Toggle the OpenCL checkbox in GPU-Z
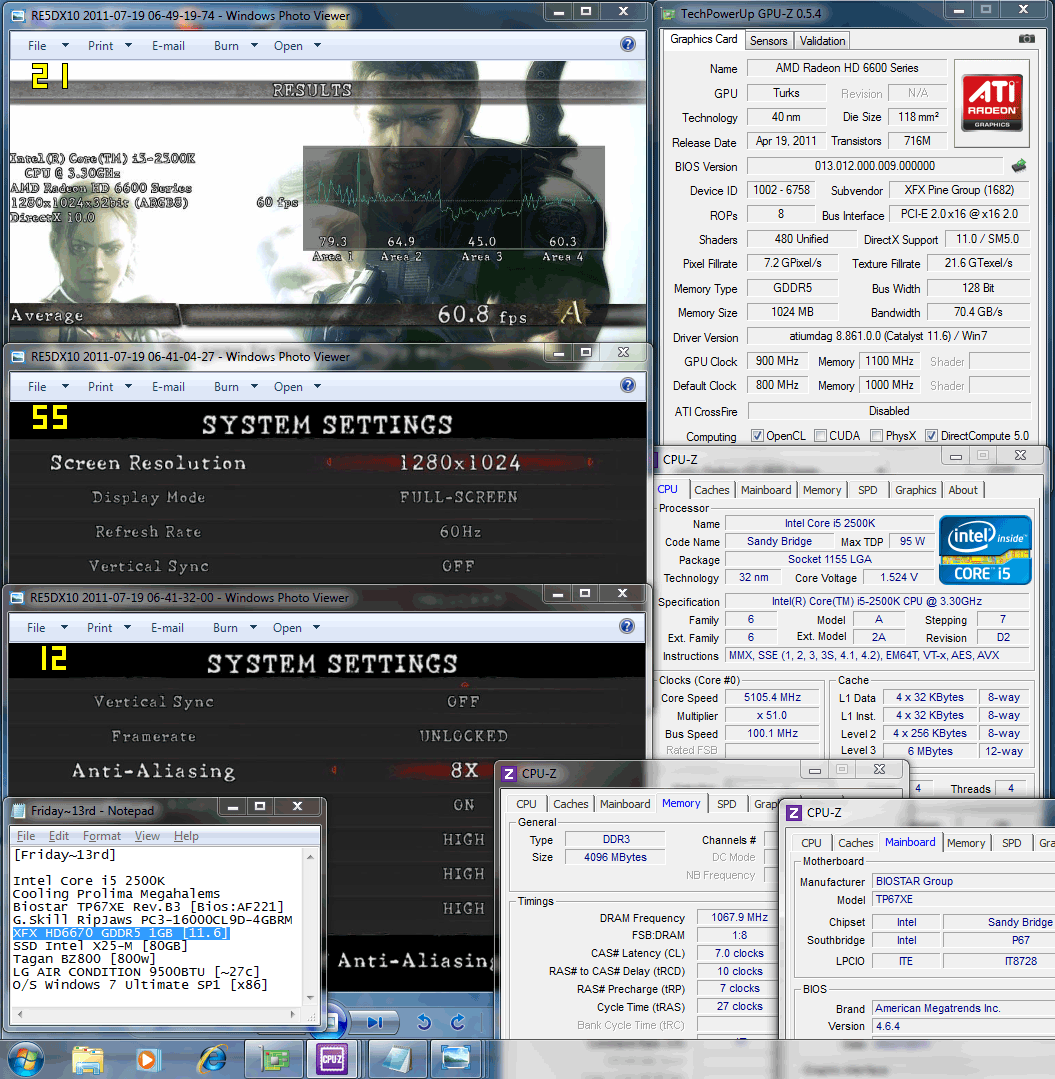This screenshot has width=1055, height=1079. [757, 436]
